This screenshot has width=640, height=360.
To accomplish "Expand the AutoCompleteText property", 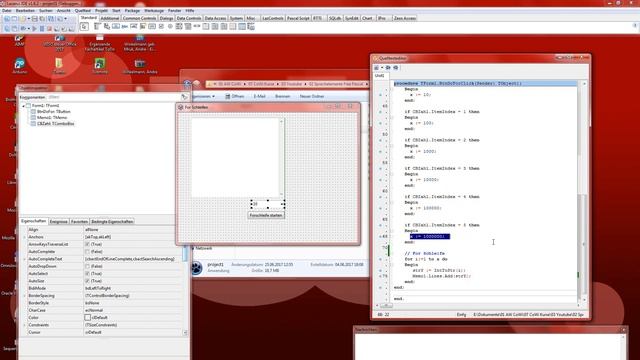I will point(24,259).
